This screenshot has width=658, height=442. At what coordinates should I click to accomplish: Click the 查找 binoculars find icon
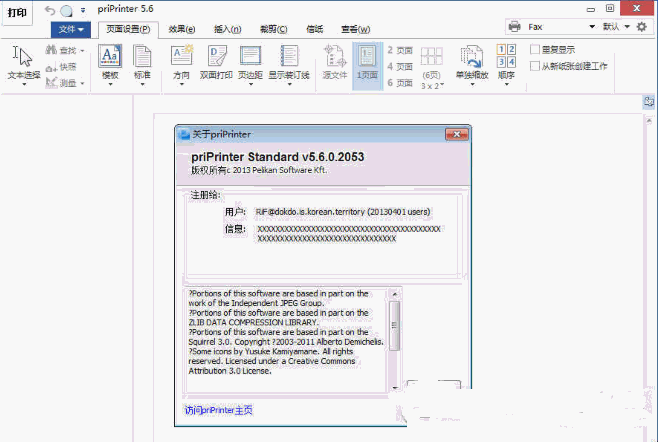point(51,50)
